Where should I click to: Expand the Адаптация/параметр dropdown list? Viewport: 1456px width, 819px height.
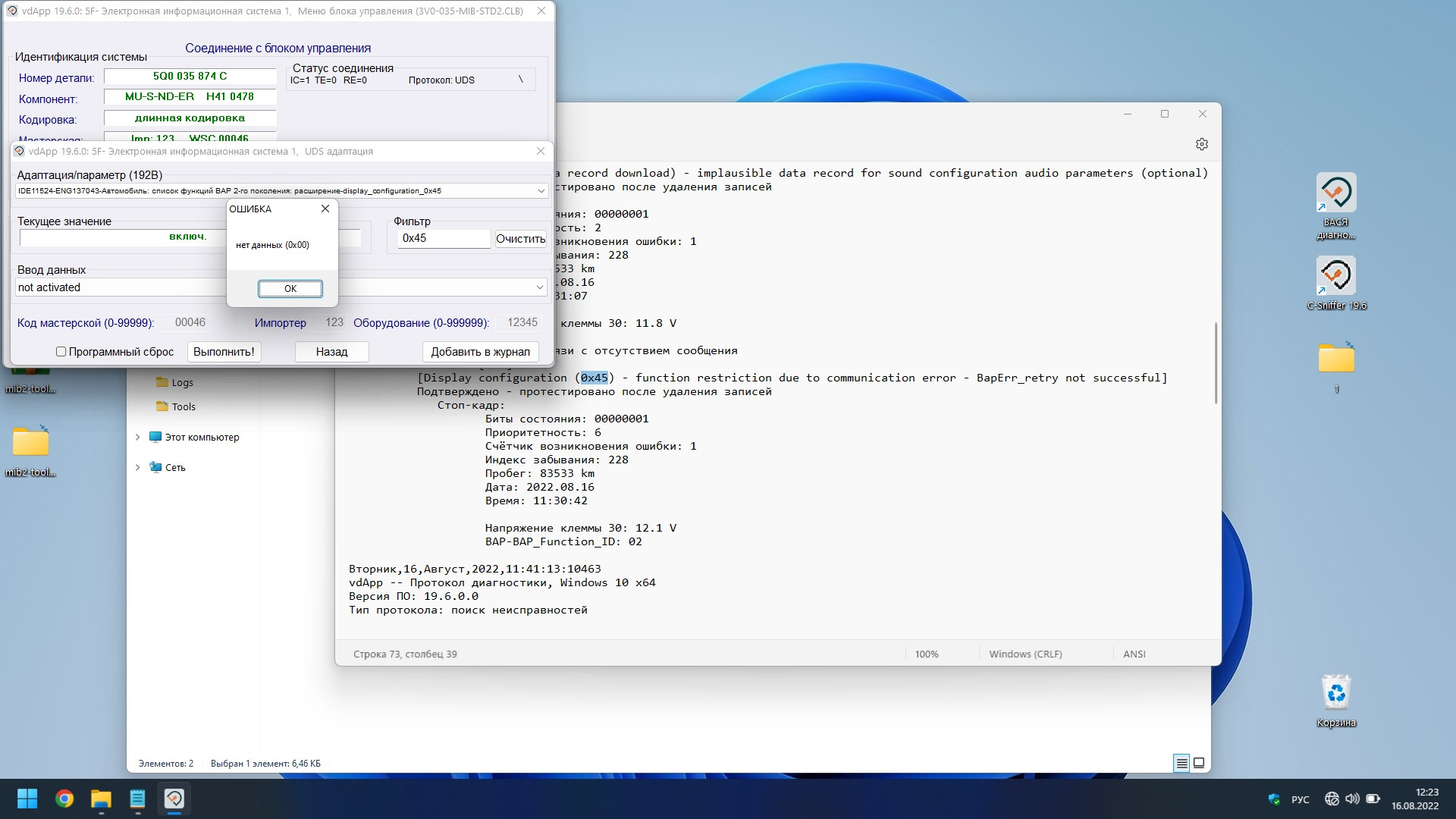[541, 191]
